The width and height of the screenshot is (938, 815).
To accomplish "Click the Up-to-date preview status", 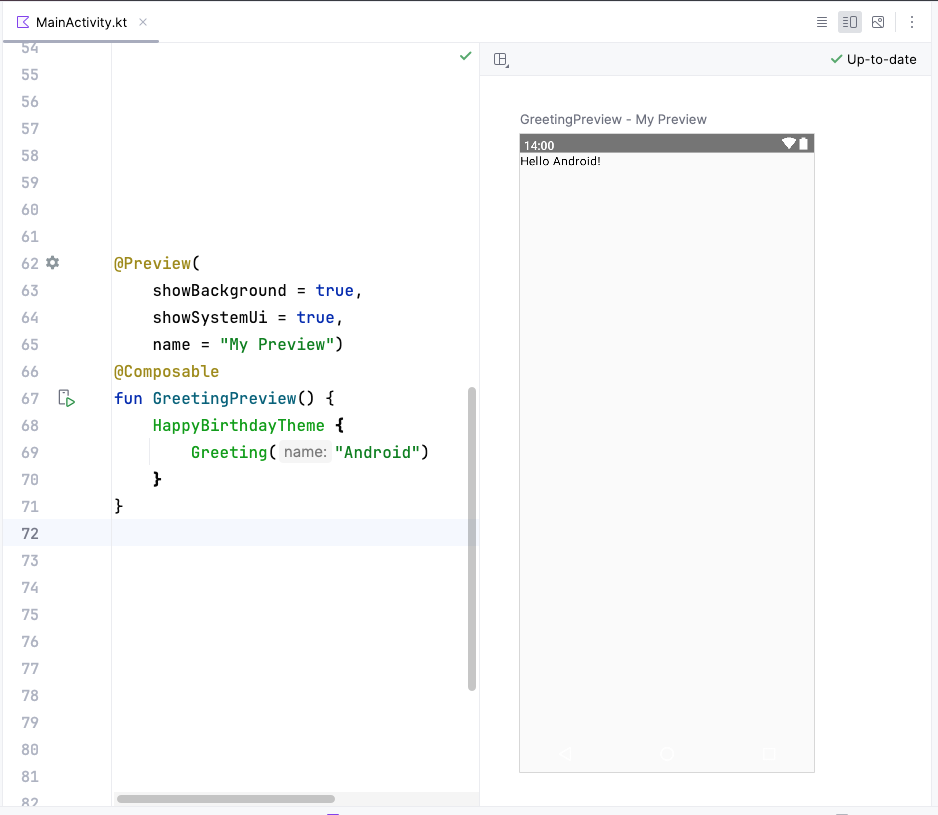I will coord(873,59).
